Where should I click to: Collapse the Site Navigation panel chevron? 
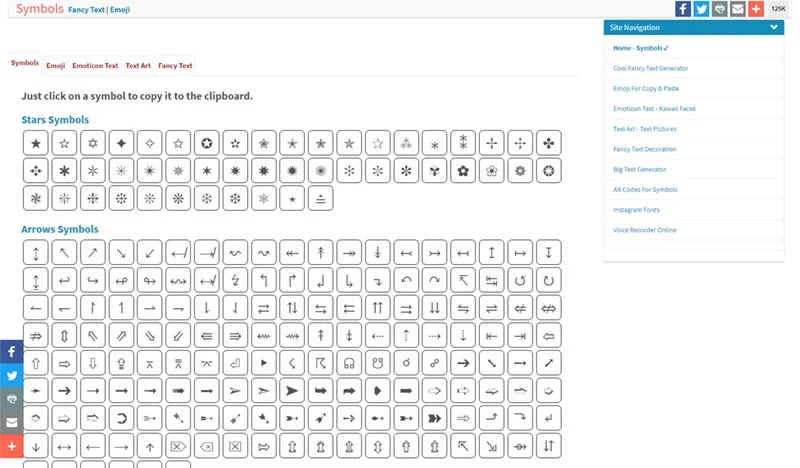(774, 27)
